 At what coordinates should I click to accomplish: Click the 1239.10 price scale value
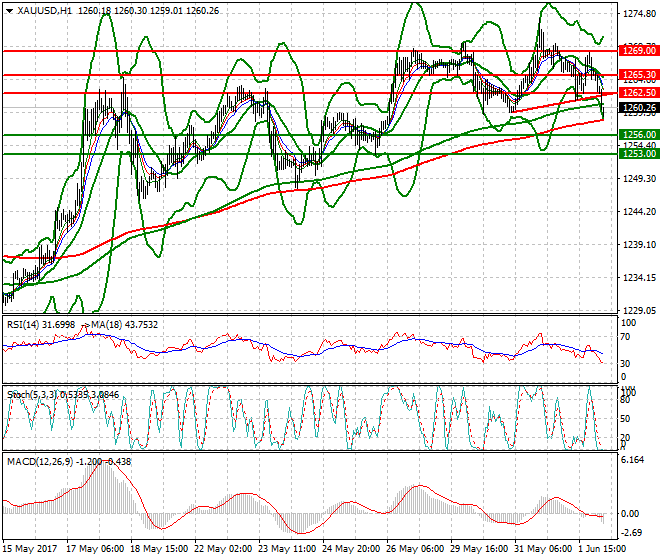639,245
